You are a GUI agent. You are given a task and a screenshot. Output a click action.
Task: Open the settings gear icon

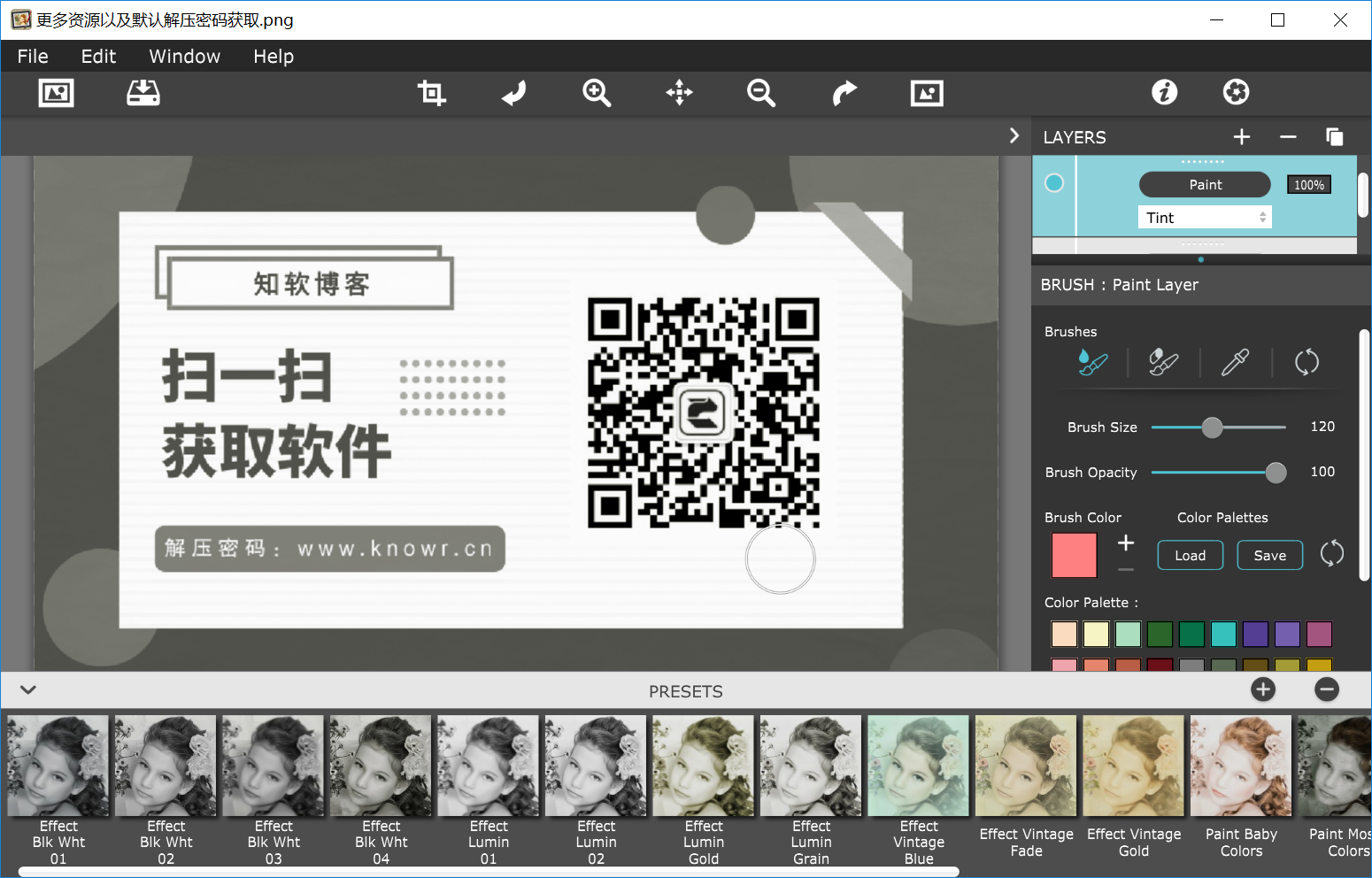pos(1237,92)
